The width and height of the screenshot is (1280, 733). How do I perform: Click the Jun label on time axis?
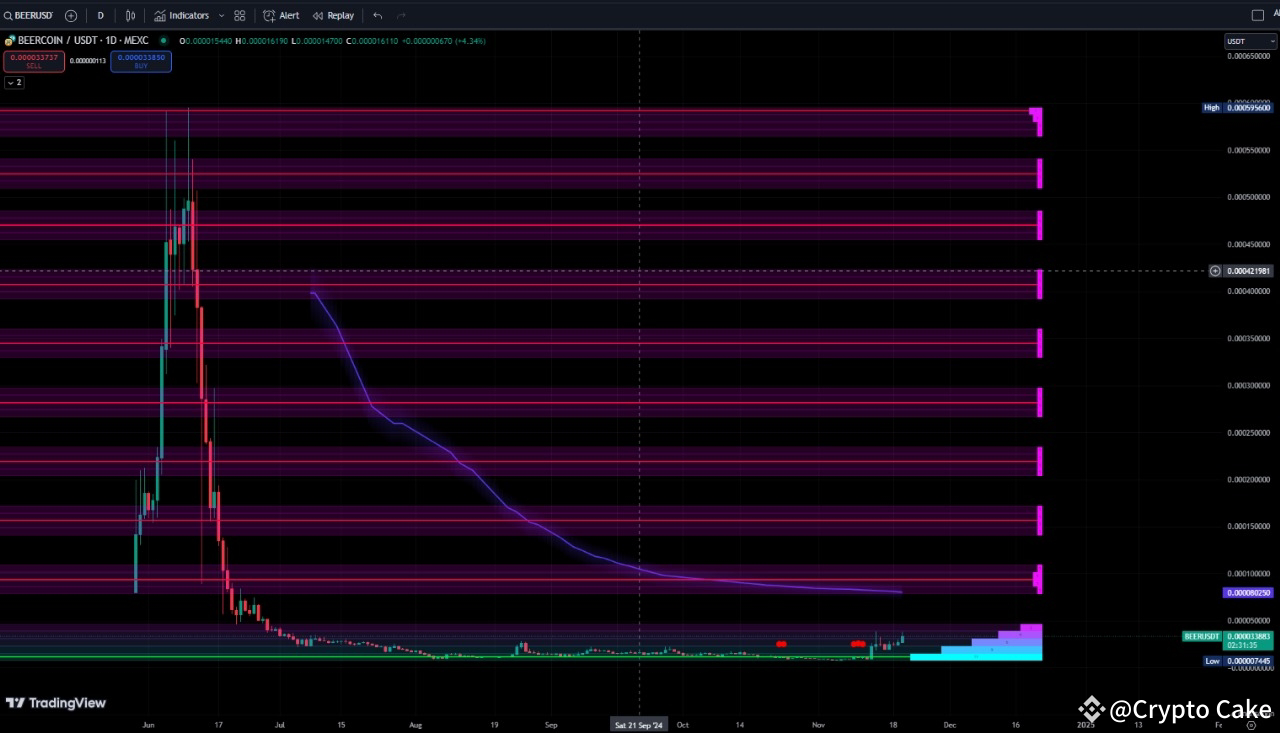click(x=148, y=723)
